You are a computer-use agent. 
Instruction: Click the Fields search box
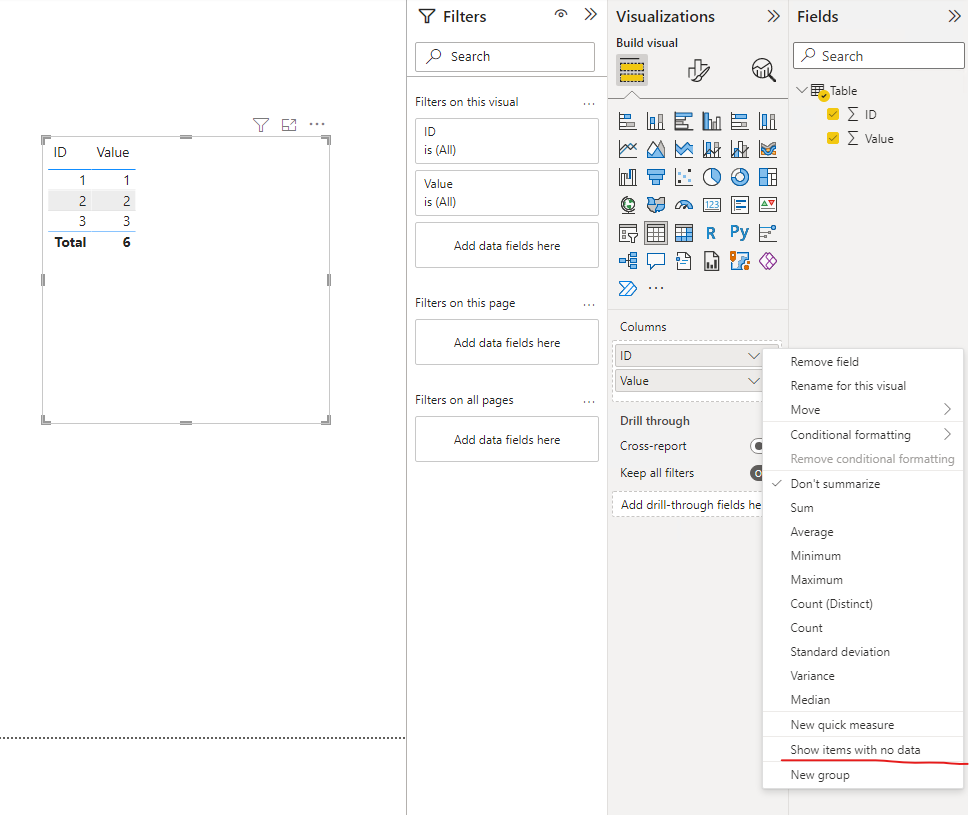click(878, 56)
